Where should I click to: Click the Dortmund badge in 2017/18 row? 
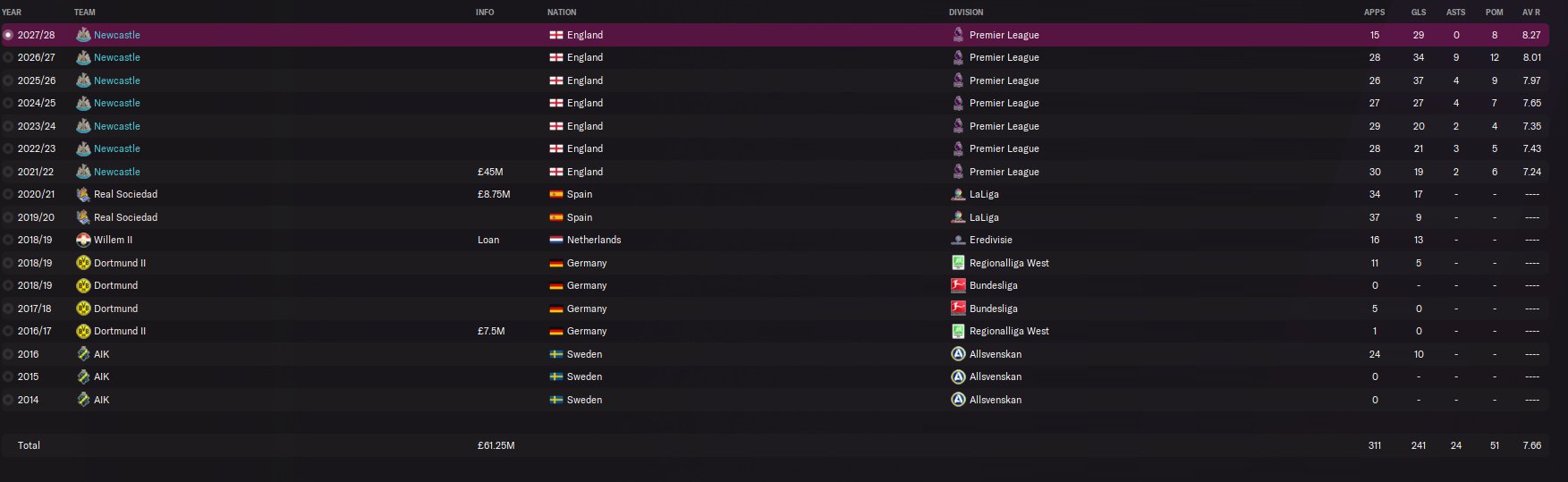tap(83, 309)
